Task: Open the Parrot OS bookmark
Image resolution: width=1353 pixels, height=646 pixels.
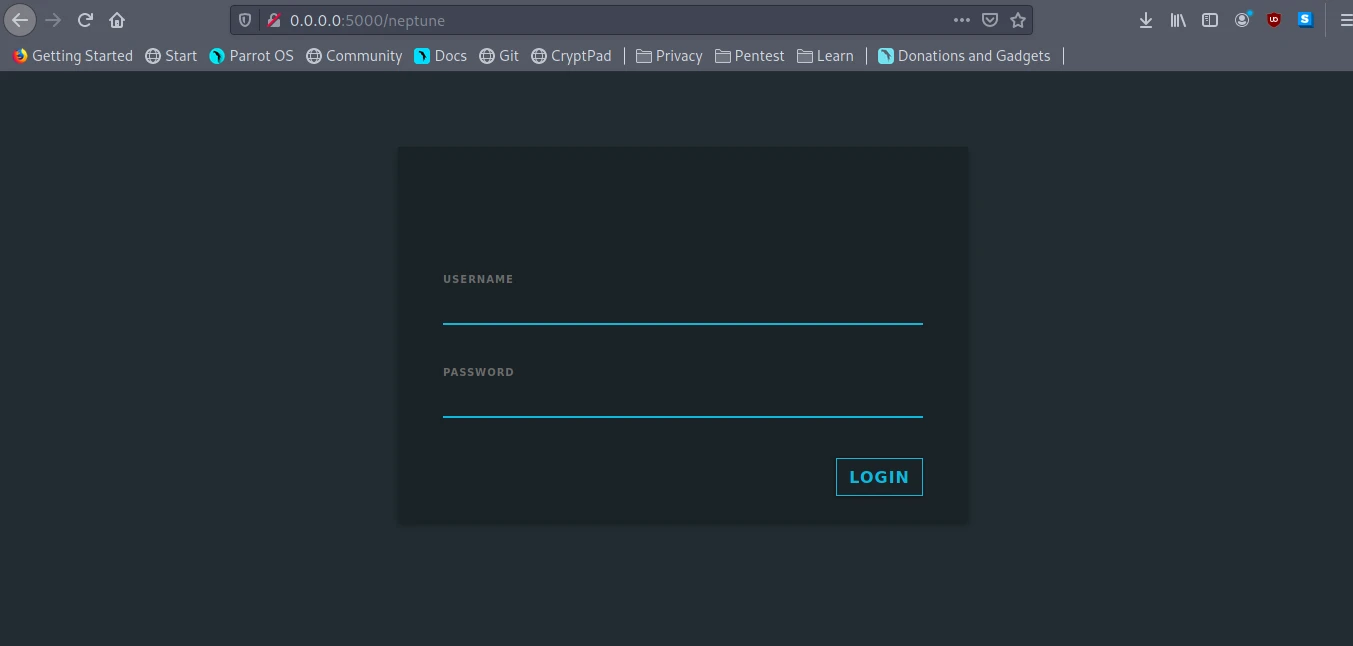Action: pyautogui.click(x=251, y=56)
